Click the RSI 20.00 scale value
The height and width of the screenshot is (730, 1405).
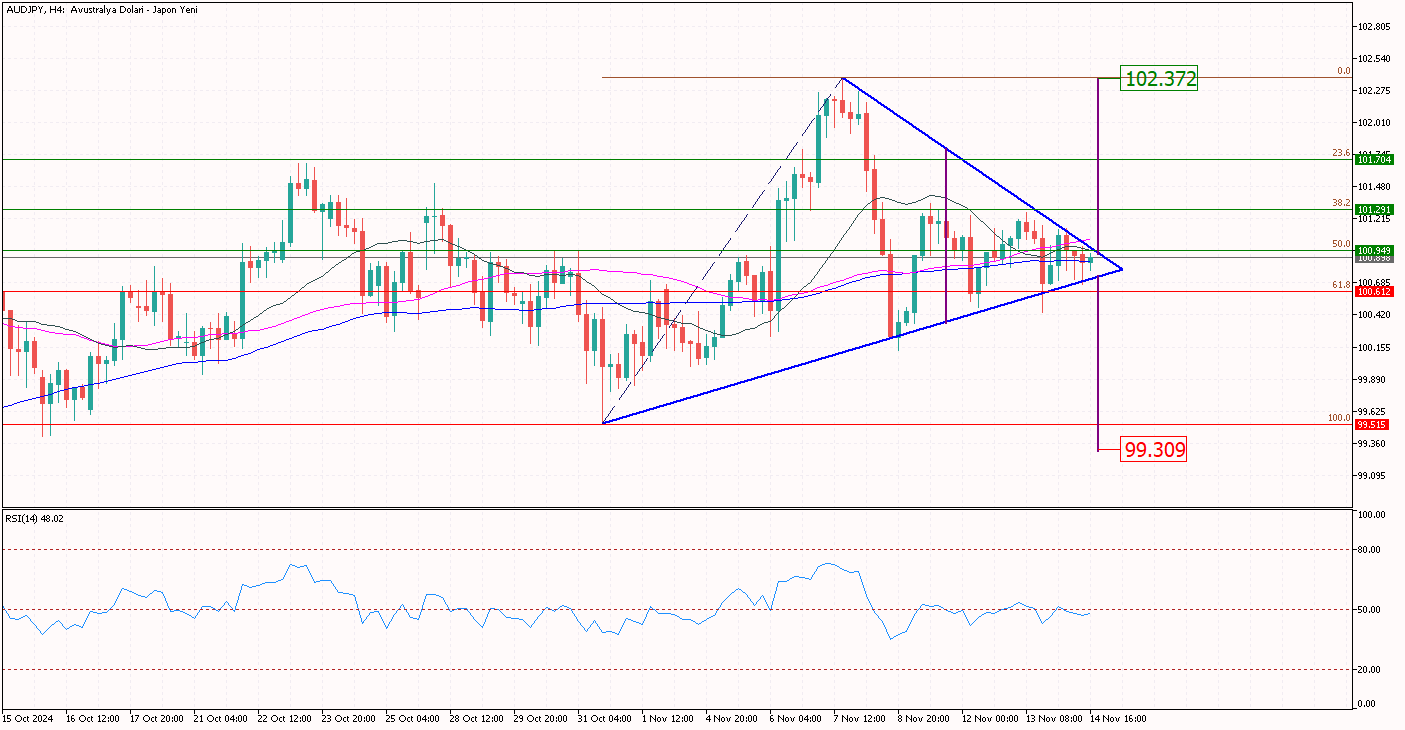(x=1371, y=670)
